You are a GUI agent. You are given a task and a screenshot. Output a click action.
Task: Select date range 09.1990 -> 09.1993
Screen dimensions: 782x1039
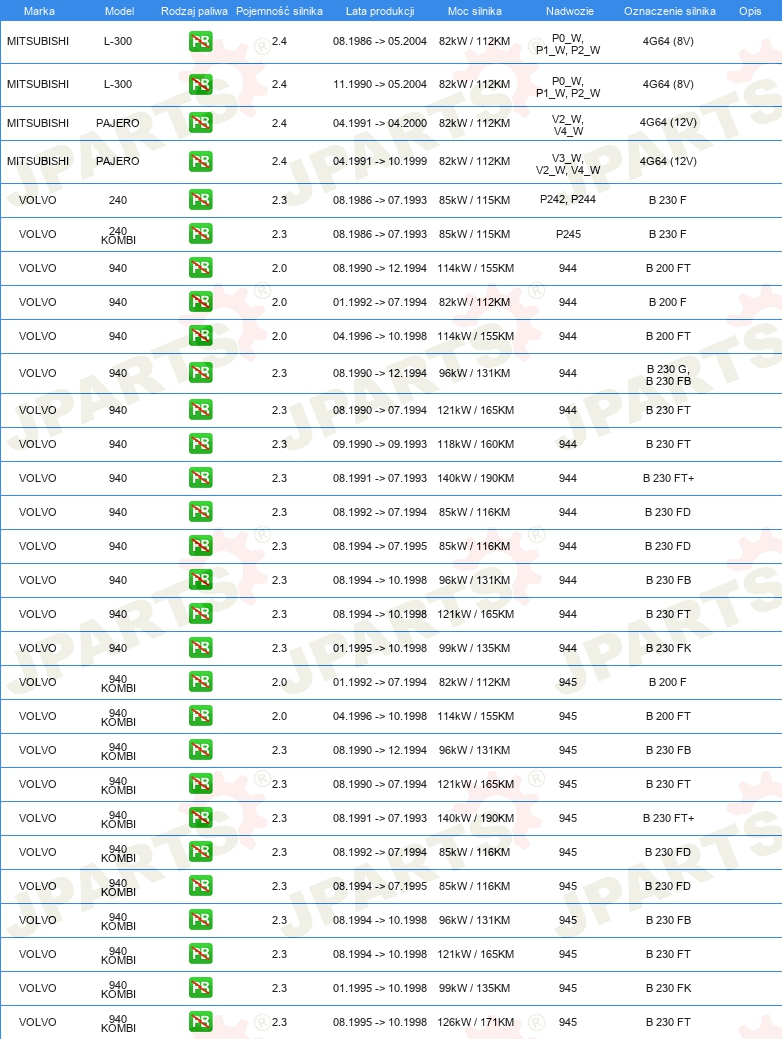(380, 444)
